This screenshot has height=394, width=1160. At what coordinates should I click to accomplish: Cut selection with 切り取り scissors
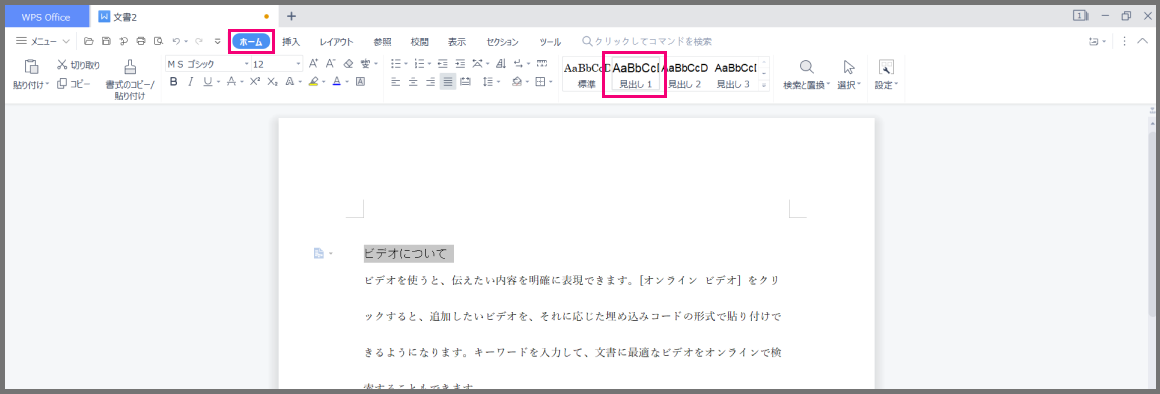78,65
